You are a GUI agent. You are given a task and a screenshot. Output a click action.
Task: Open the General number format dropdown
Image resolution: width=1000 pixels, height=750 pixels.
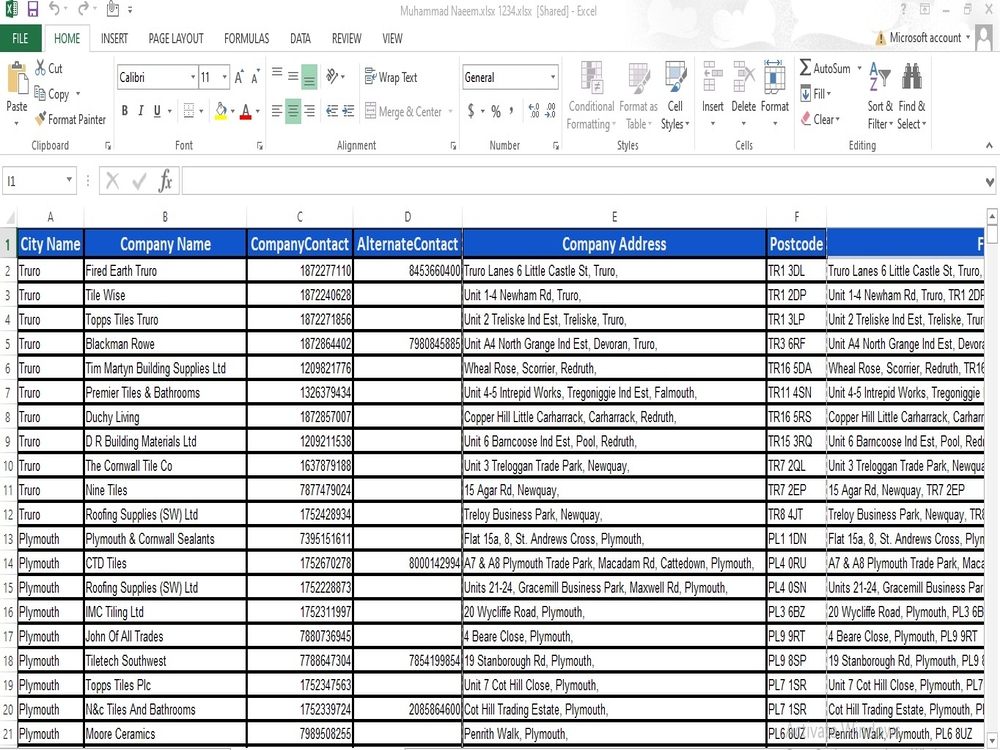(552, 77)
